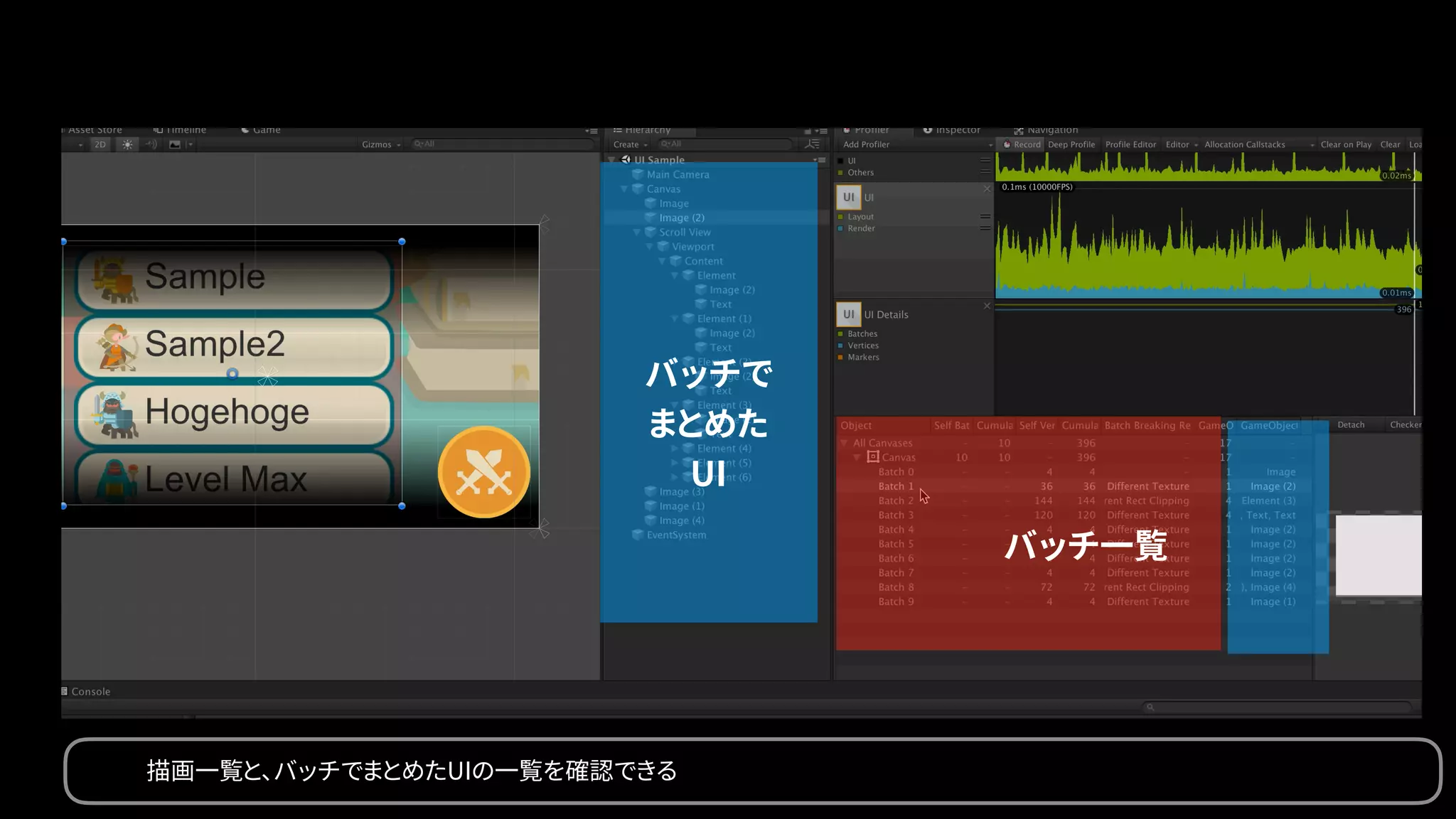Toggle scene audio speaker icon

(x=151, y=144)
